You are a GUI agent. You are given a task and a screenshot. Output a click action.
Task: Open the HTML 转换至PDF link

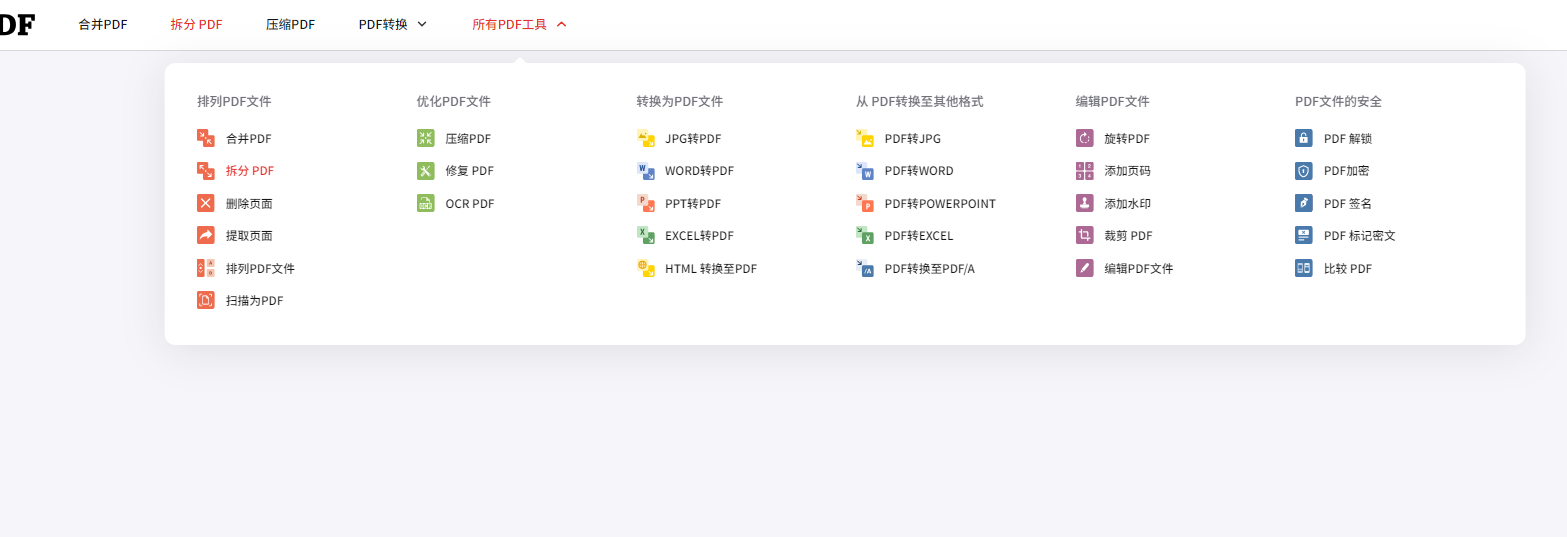pyautogui.click(x=710, y=269)
